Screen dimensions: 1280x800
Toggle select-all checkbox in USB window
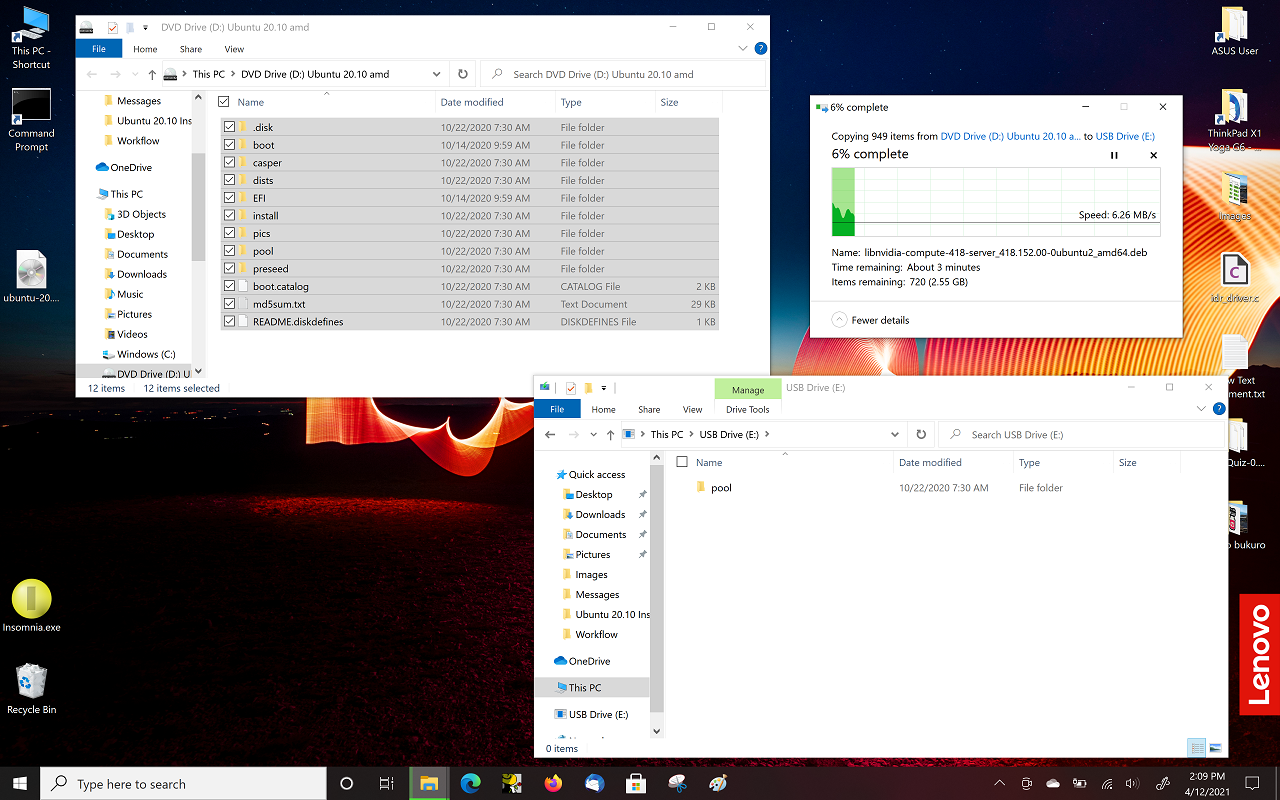click(x=682, y=462)
